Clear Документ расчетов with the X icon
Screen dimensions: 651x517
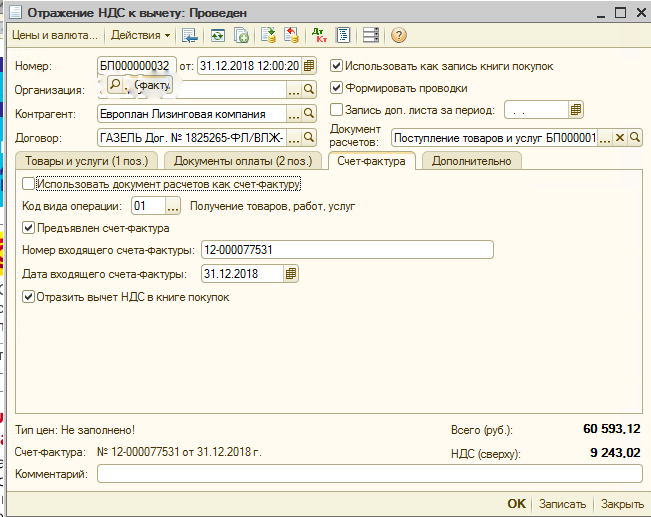[620, 138]
